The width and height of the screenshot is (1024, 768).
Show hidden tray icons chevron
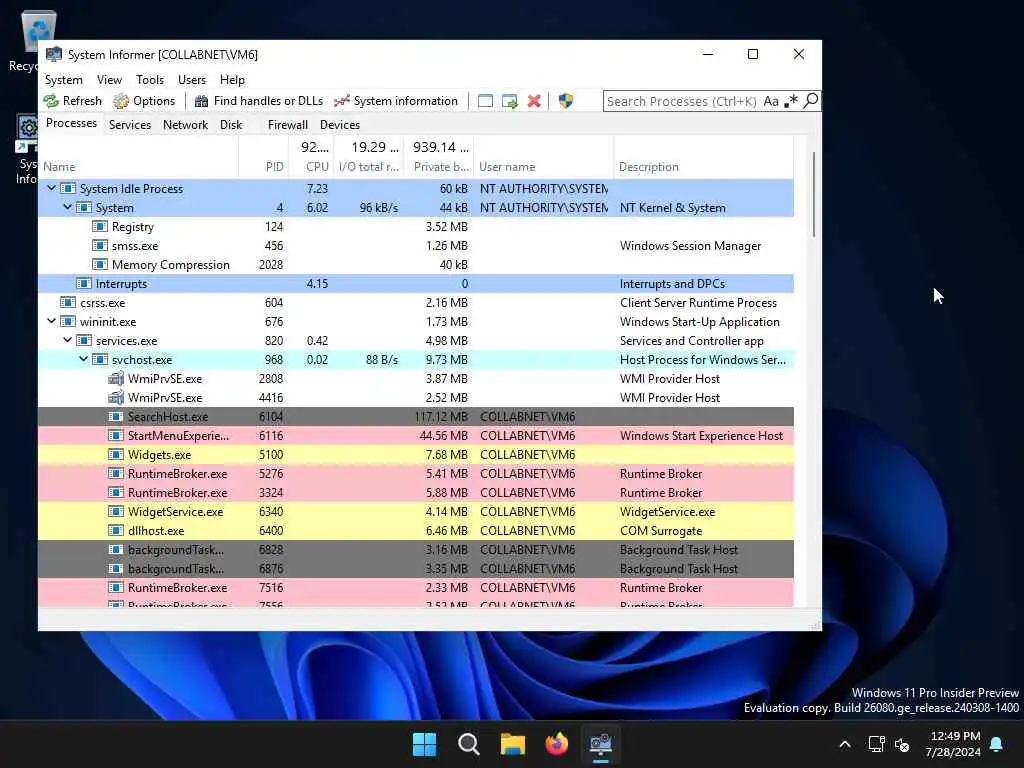pyautogui.click(x=844, y=744)
